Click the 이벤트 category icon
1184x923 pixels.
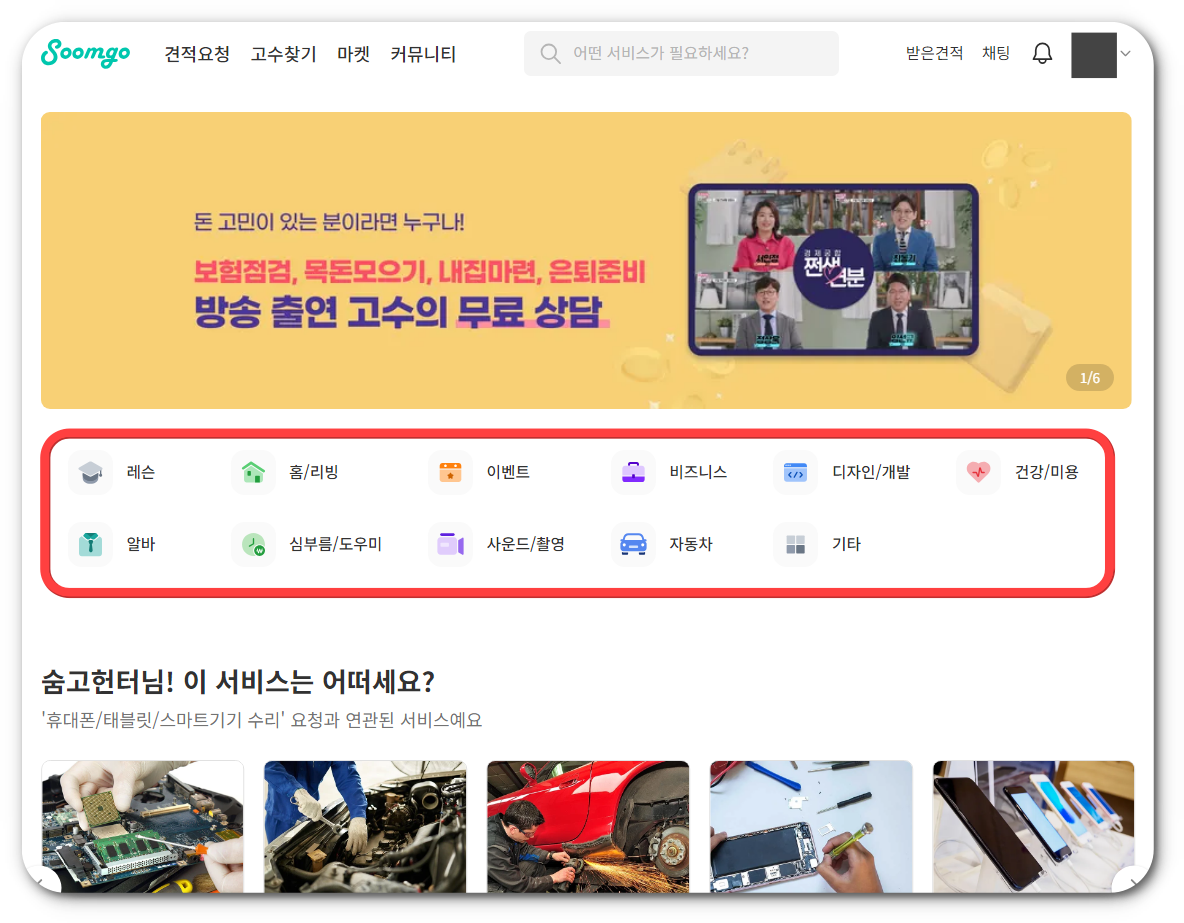pyautogui.click(x=450, y=472)
